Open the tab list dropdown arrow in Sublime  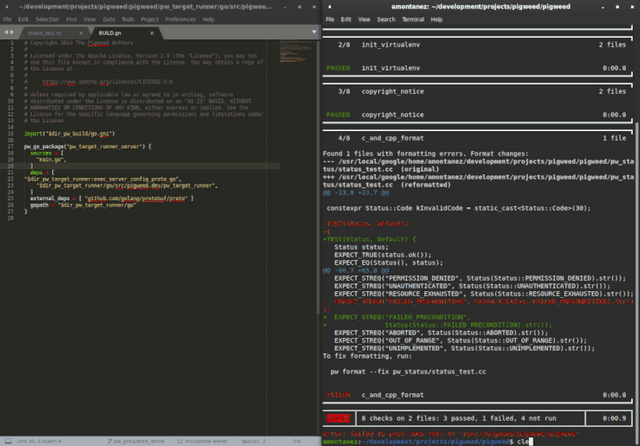(x=314, y=32)
